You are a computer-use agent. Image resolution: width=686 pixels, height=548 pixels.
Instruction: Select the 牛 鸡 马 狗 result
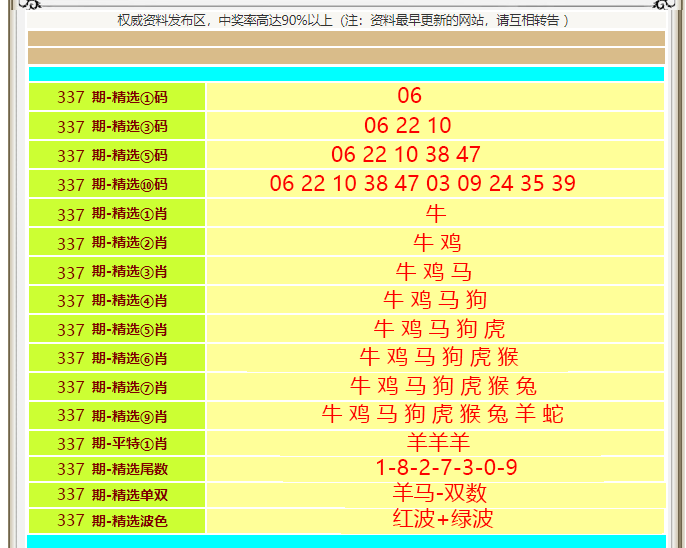click(x=435, y=300)
